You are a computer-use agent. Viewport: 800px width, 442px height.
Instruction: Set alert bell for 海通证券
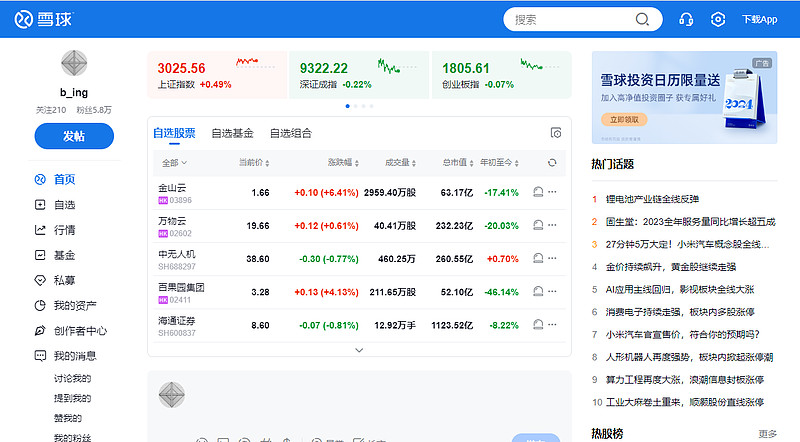(538, 325)
